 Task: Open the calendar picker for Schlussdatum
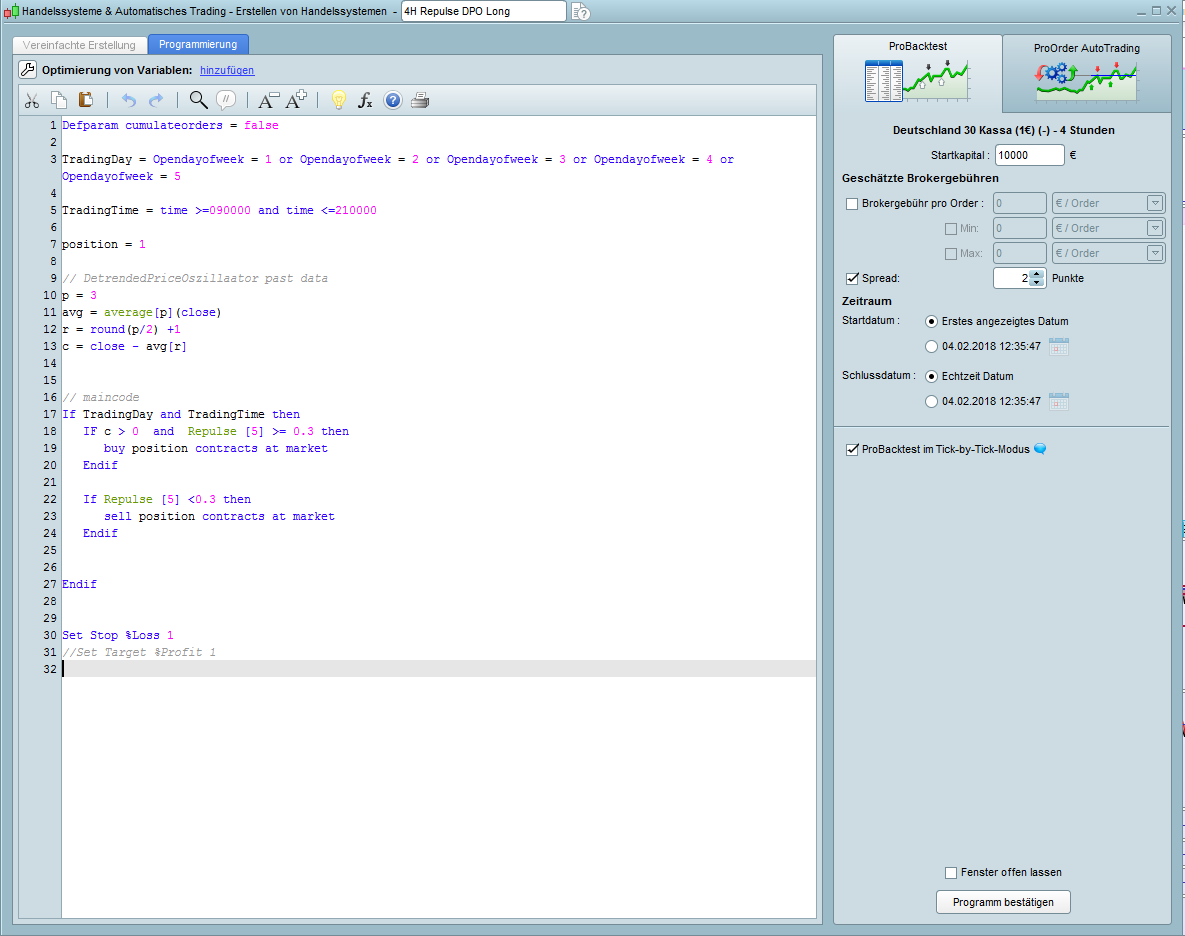click(x=1059, y=402)
